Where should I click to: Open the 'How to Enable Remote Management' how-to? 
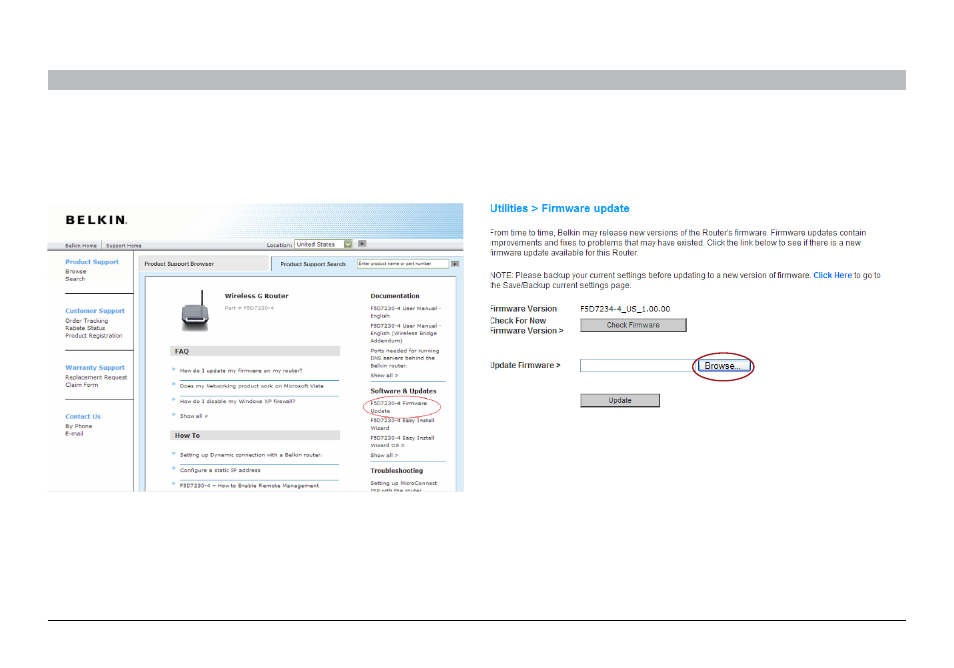tap(249, 485)
